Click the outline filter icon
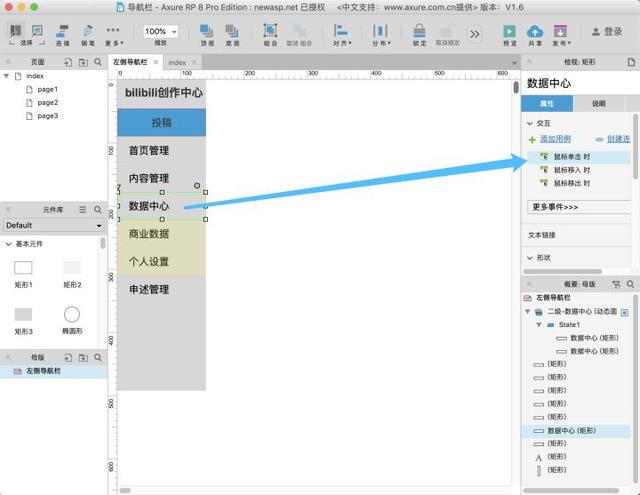 click(616, 284)
